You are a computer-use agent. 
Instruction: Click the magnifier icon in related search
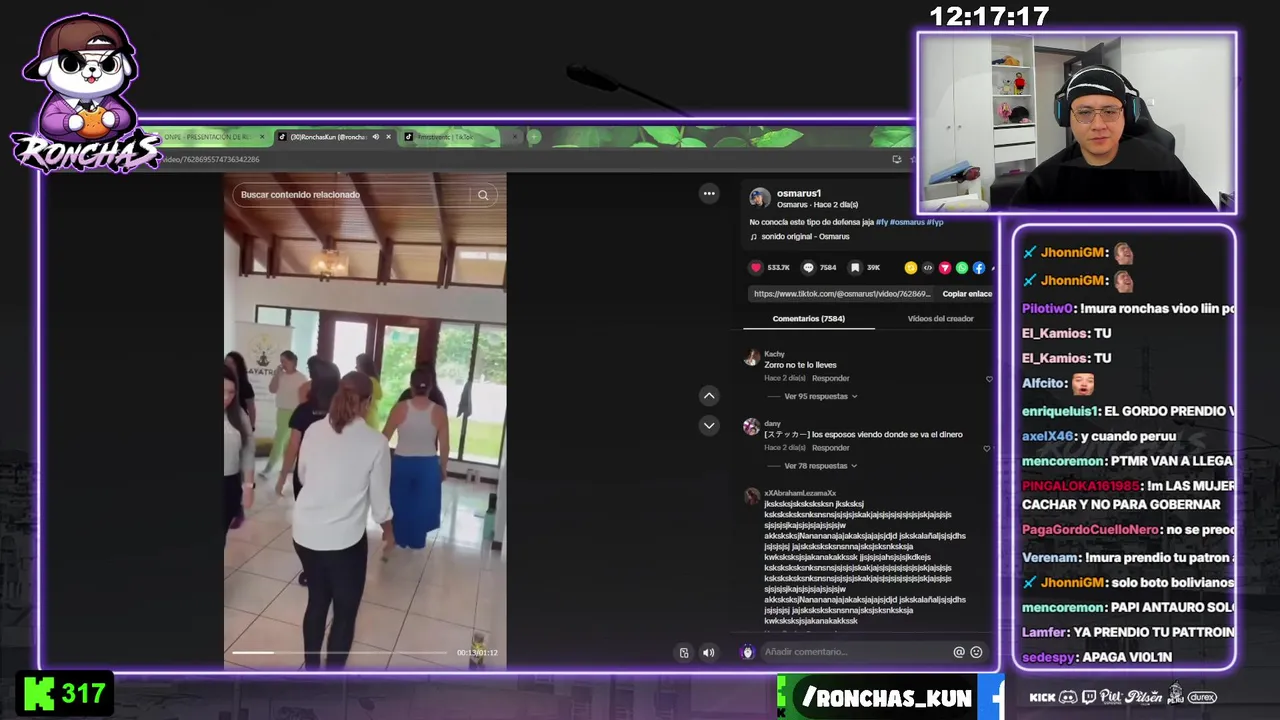(x=483, y=195)
